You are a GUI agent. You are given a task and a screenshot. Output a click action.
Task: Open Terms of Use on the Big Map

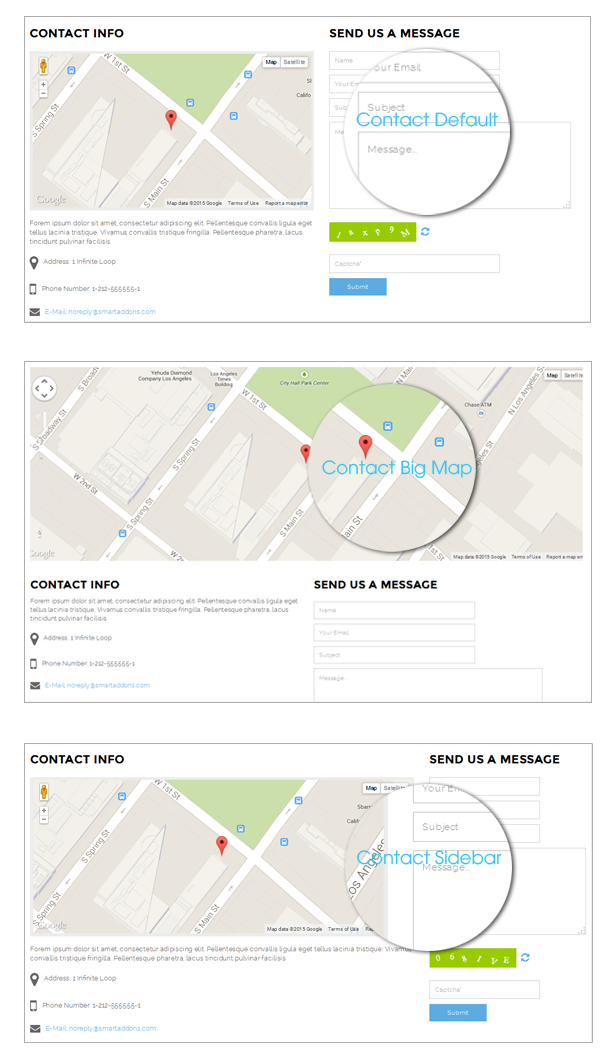click(x=526, y=557)
